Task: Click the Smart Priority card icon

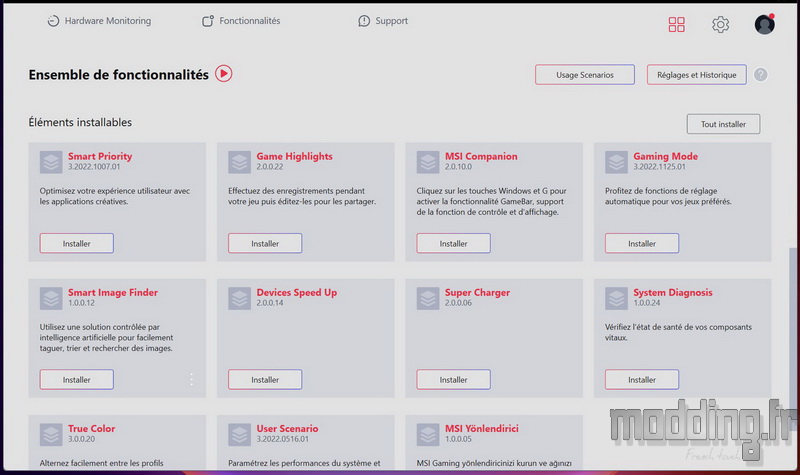Action: click(51, 162)
